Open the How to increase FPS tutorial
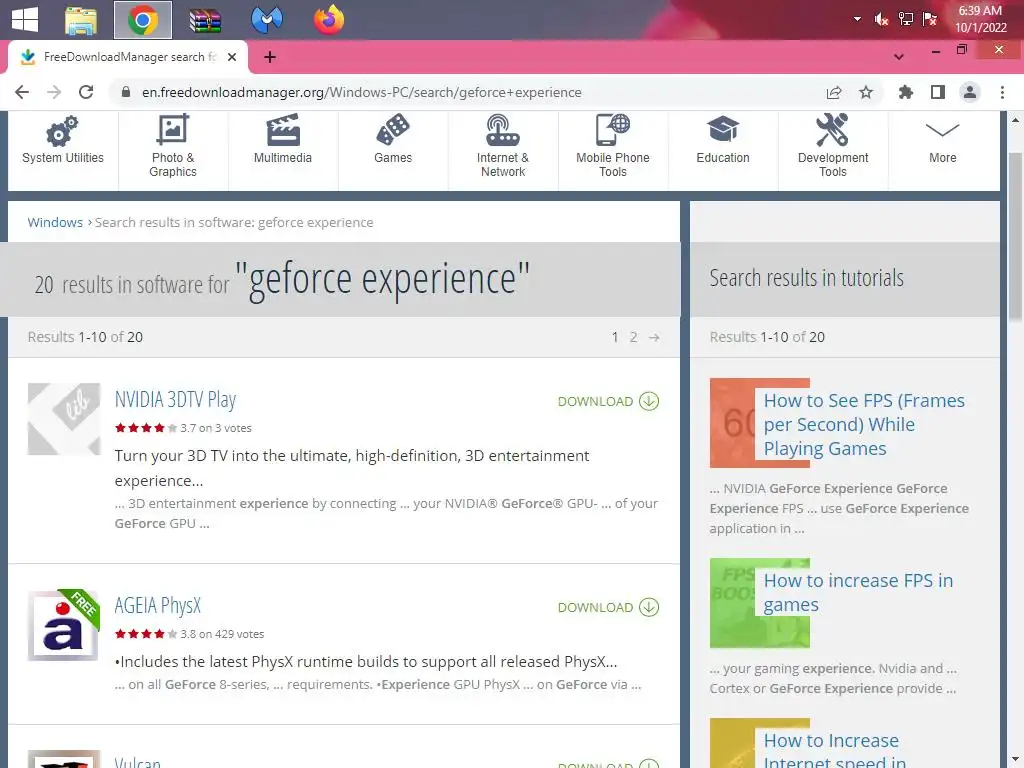Viewport: 1024px width, 768px height. [x=857, y=592]
